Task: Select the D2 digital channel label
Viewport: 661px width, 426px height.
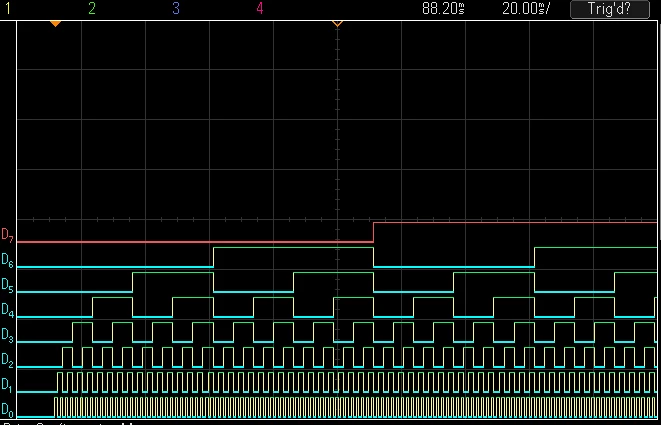Action: coord(8,360)
